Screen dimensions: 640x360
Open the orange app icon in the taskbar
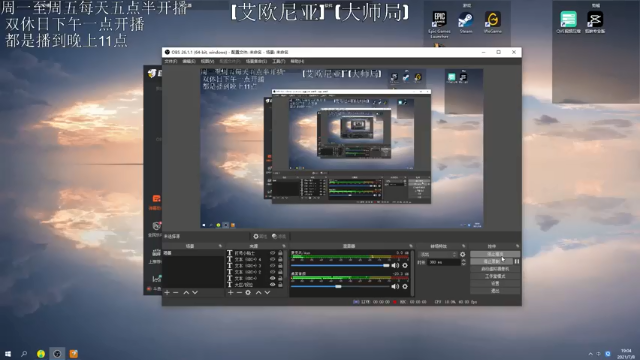(73, 353)
